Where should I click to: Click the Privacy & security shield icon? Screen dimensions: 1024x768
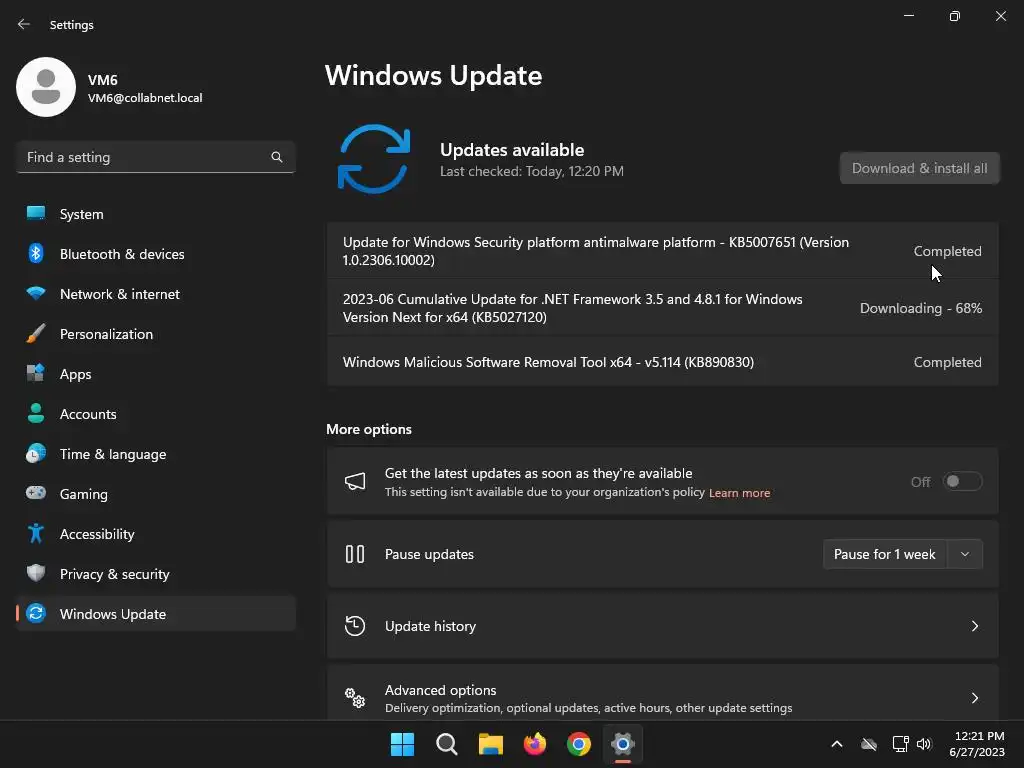pyautogui.click(x=36, y=573)
